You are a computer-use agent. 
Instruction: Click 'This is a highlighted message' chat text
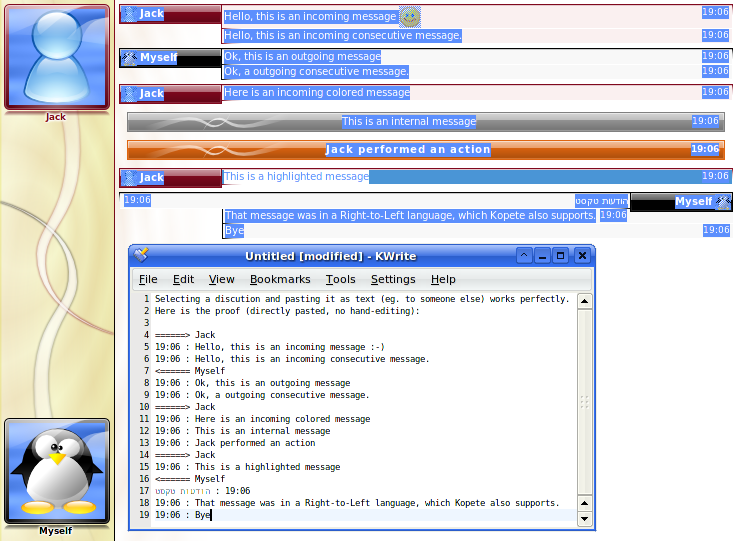coord(296,176)
